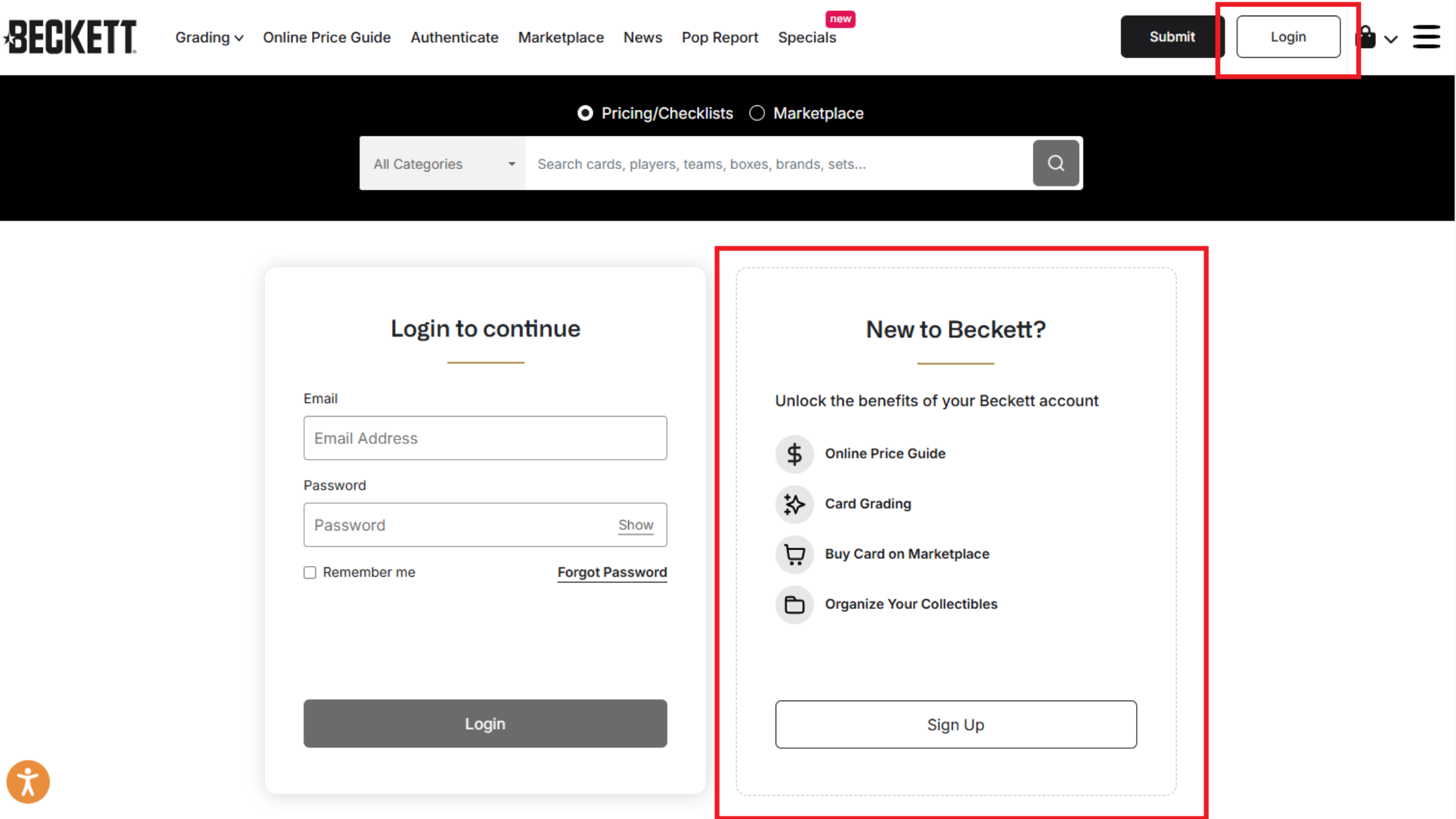Click Show to reveal password

coord(636,525)
